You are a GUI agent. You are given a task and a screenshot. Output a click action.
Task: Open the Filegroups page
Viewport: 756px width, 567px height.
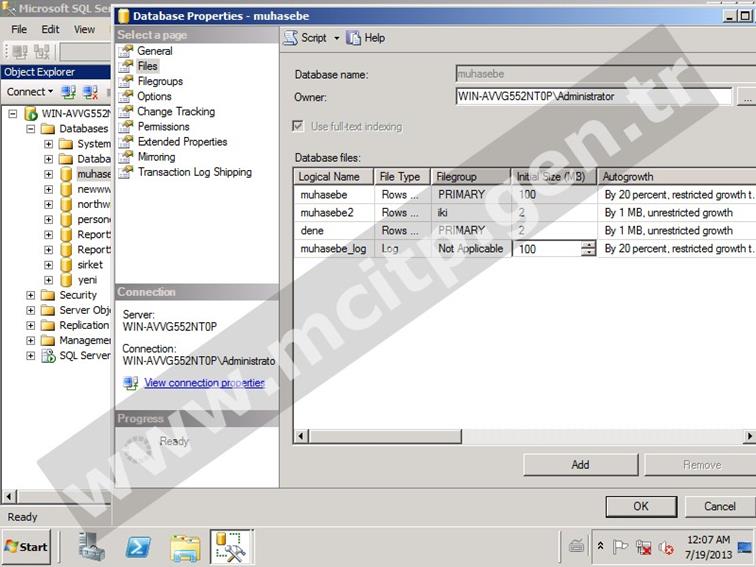[160, 81]
